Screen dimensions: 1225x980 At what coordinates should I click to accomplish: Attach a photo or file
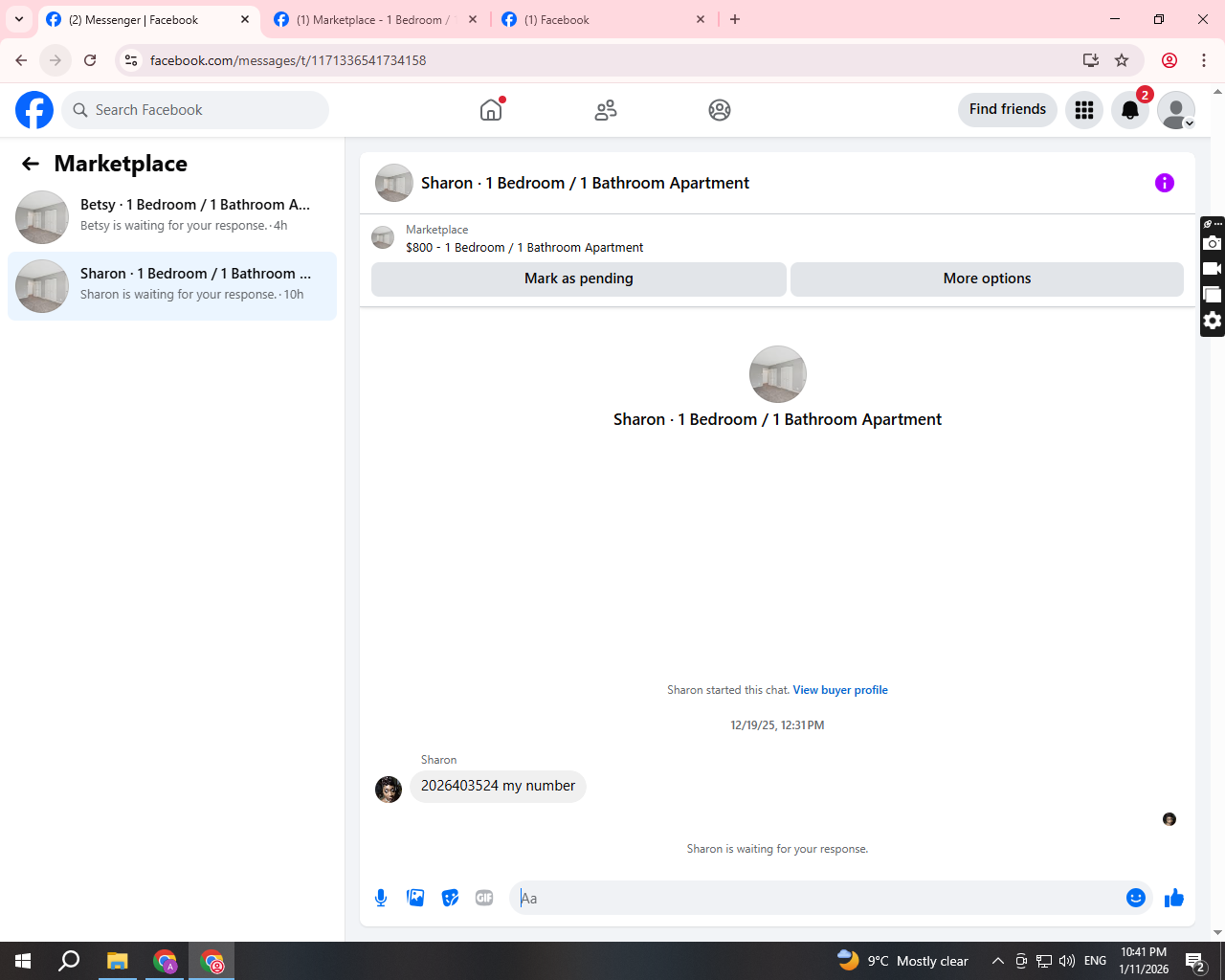415,898
